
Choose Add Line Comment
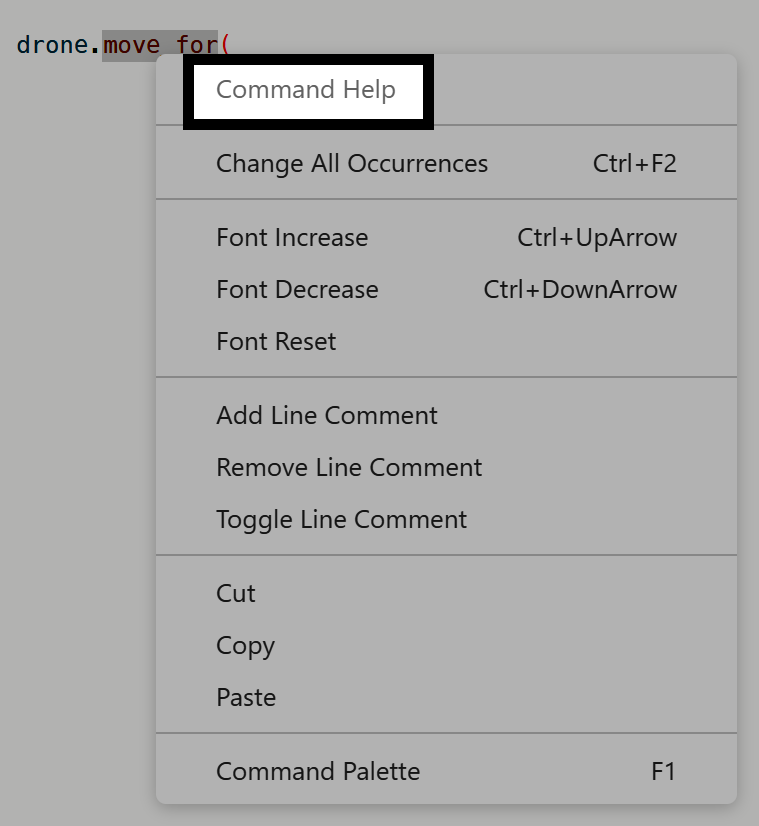[326, 415]
